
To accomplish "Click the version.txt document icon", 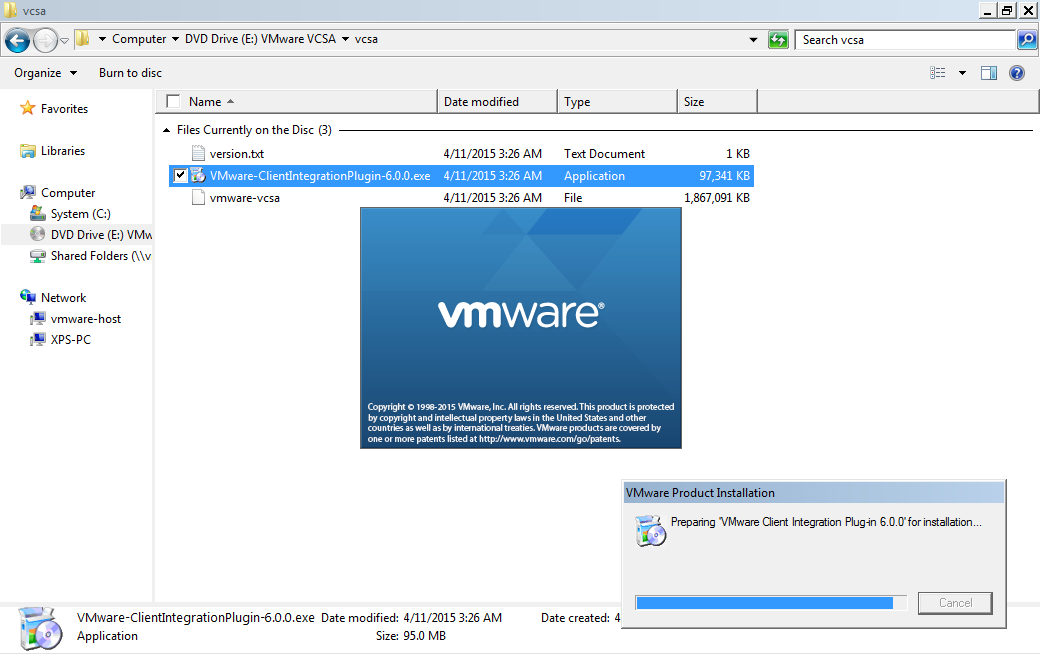I will tap(198, 153).
